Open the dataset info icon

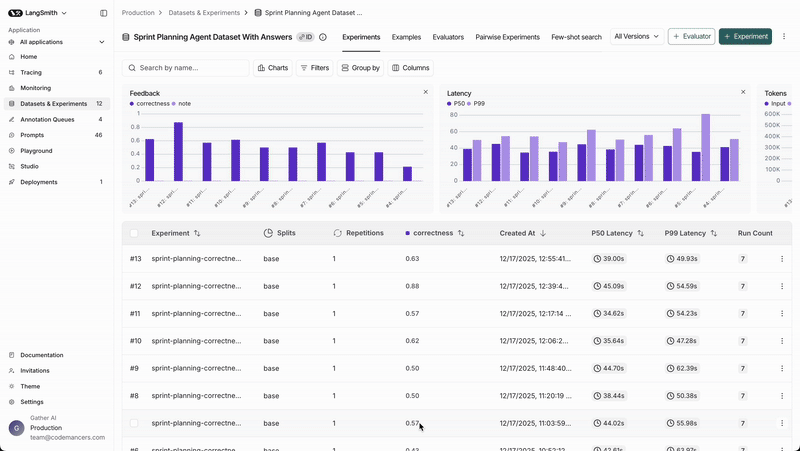click(323, 37)
